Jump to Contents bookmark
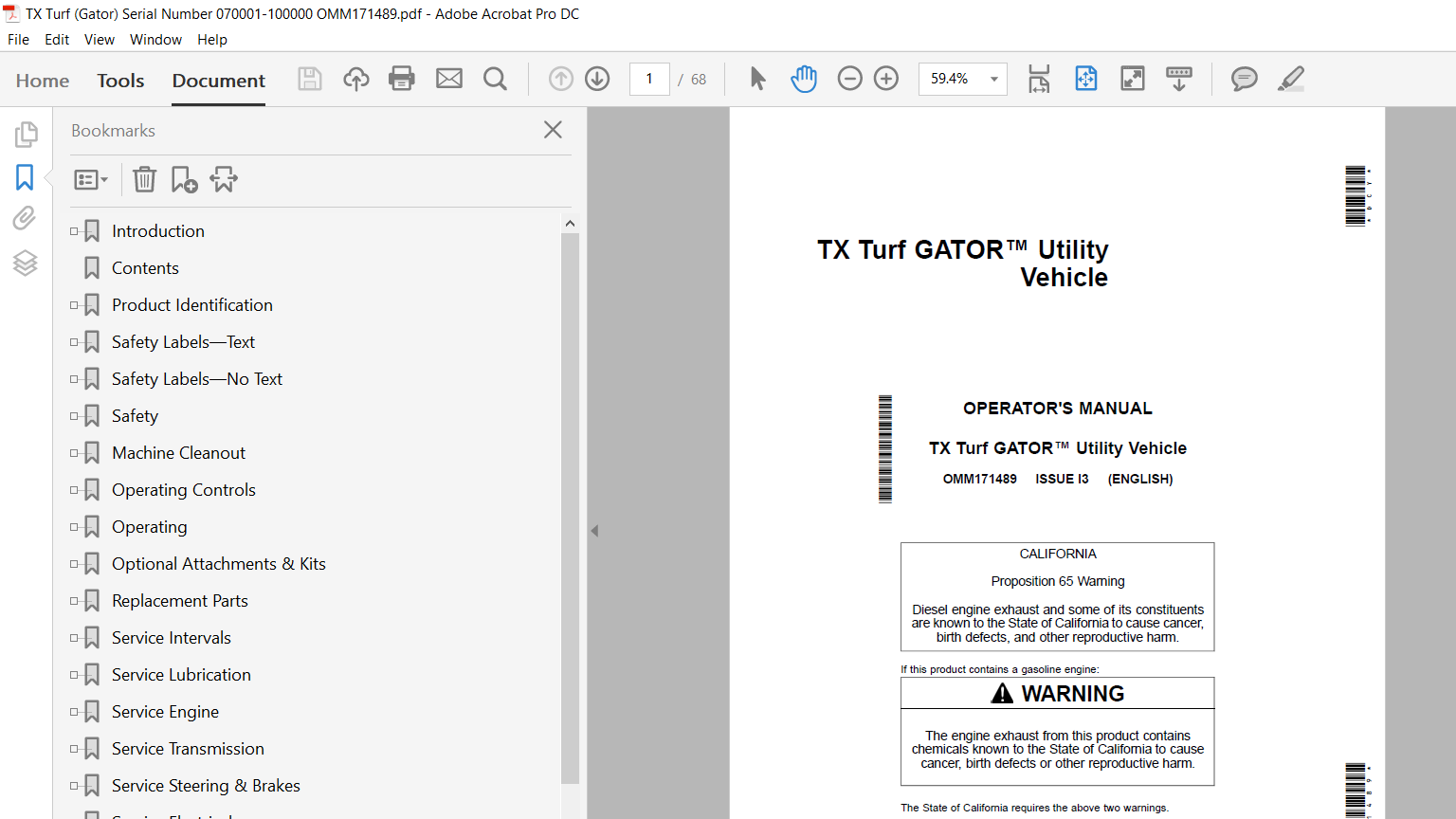The height and width of the screenshot is (819, 1456). 145,268
